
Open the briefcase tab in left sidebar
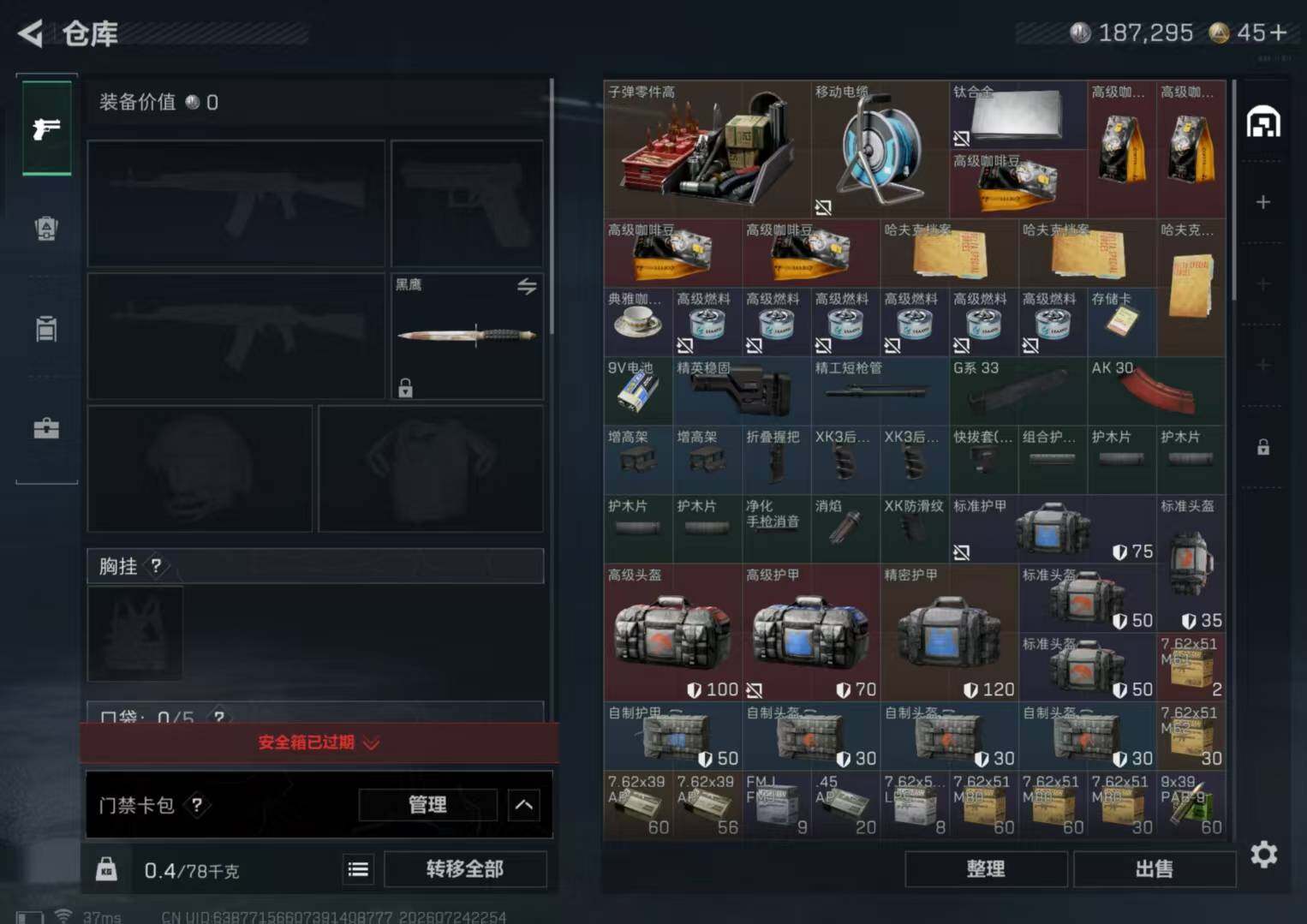click(x=46, y=427)
